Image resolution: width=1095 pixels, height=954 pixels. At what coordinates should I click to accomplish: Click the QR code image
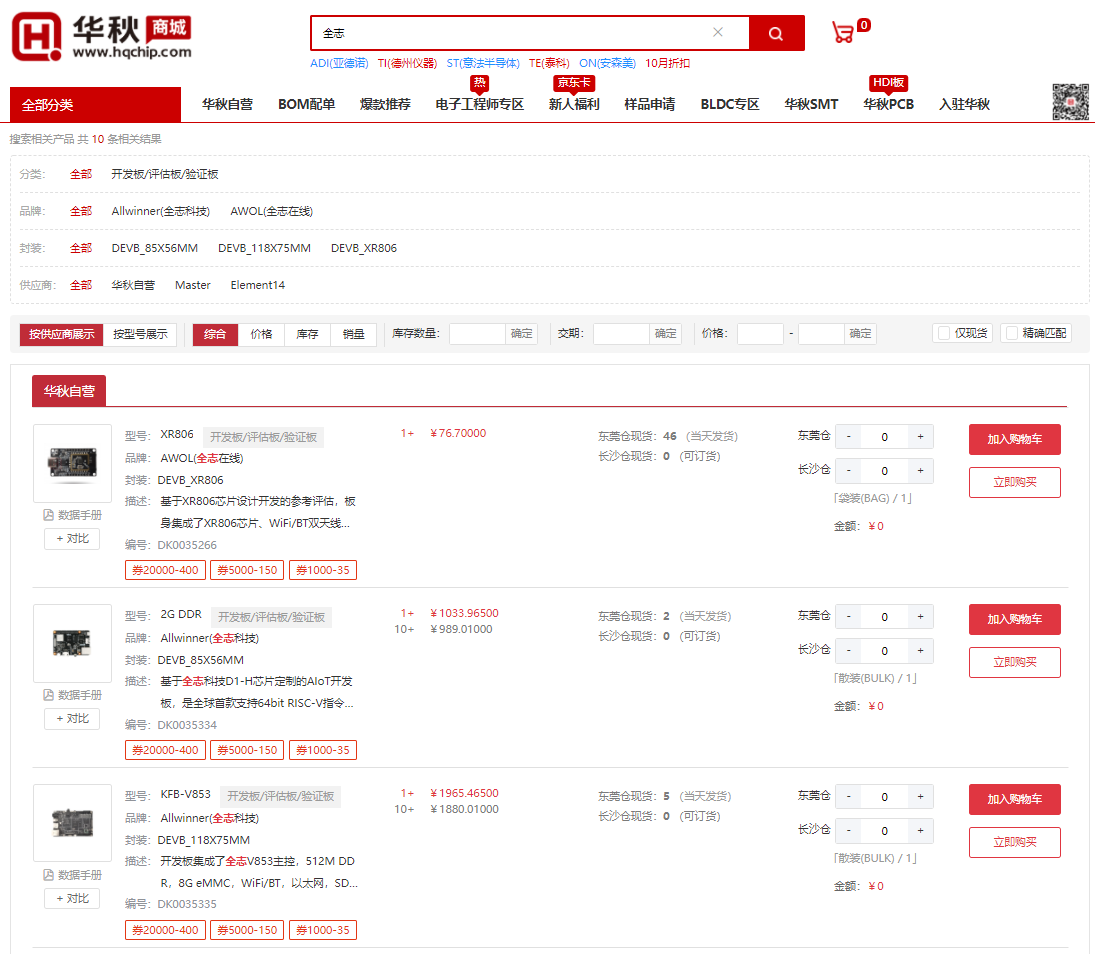pyautogui.click(x=1070, y=102)
